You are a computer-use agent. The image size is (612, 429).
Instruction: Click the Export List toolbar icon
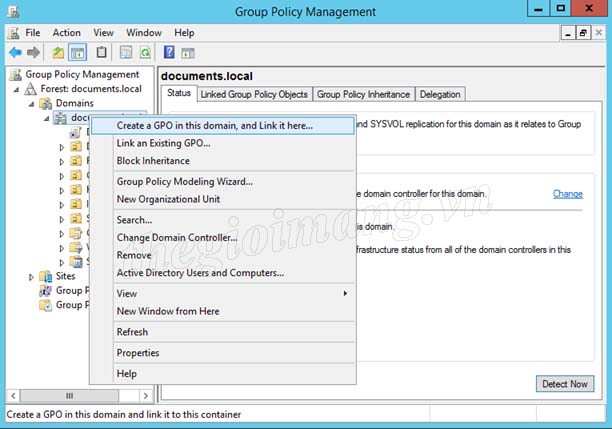coord(126,52)
